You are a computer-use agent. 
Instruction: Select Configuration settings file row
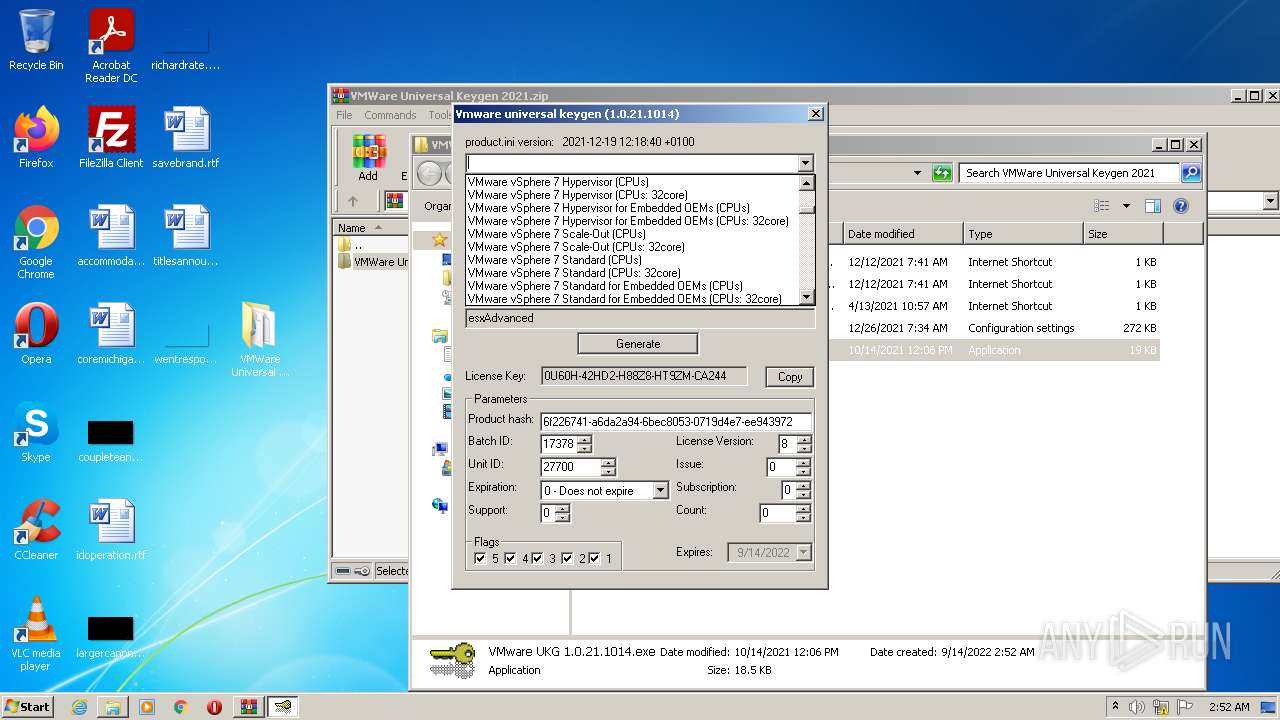pos(1000,328)
